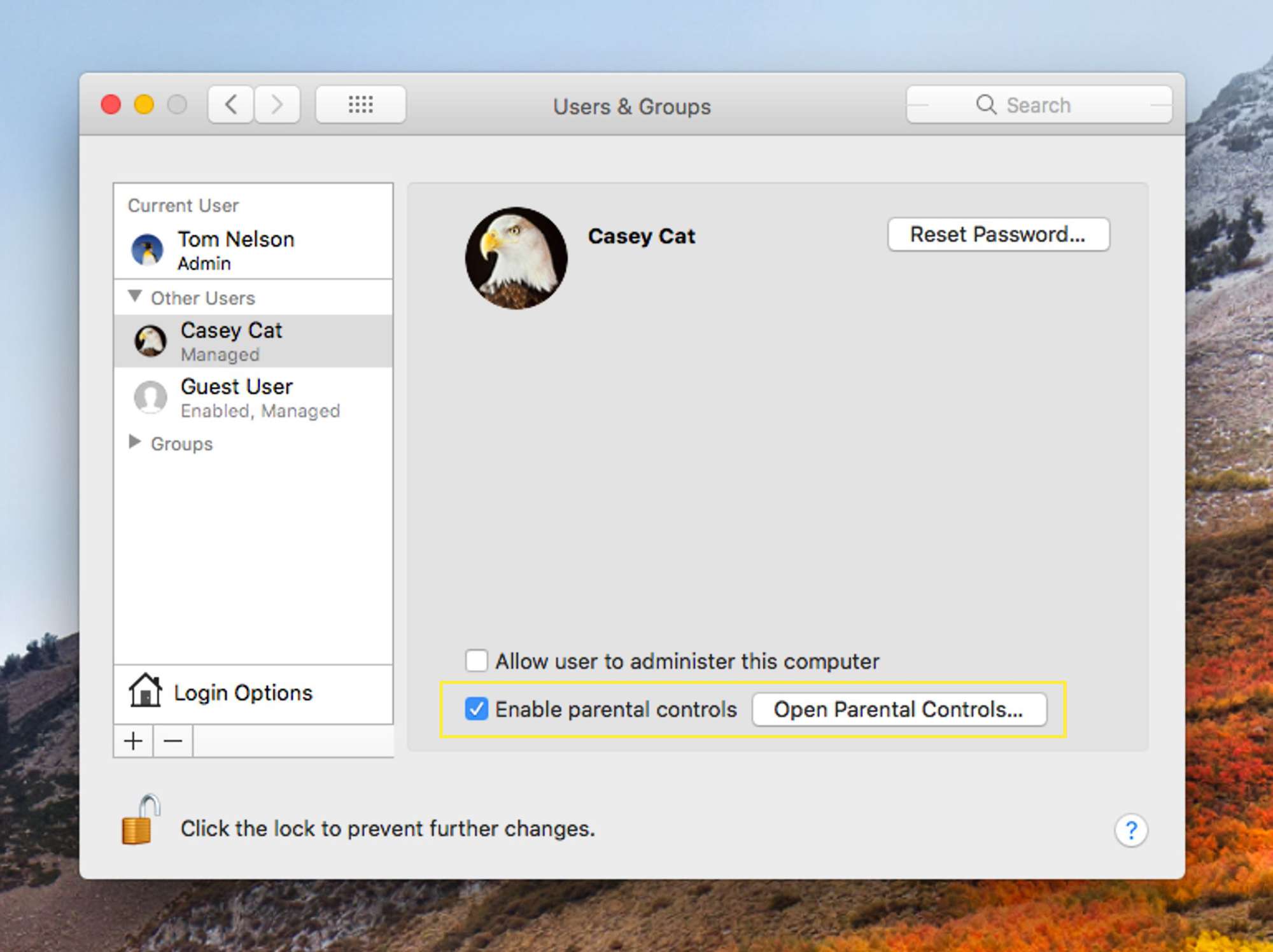Click Casey Cat profile picture thumbnail

(x=151, y=340)
